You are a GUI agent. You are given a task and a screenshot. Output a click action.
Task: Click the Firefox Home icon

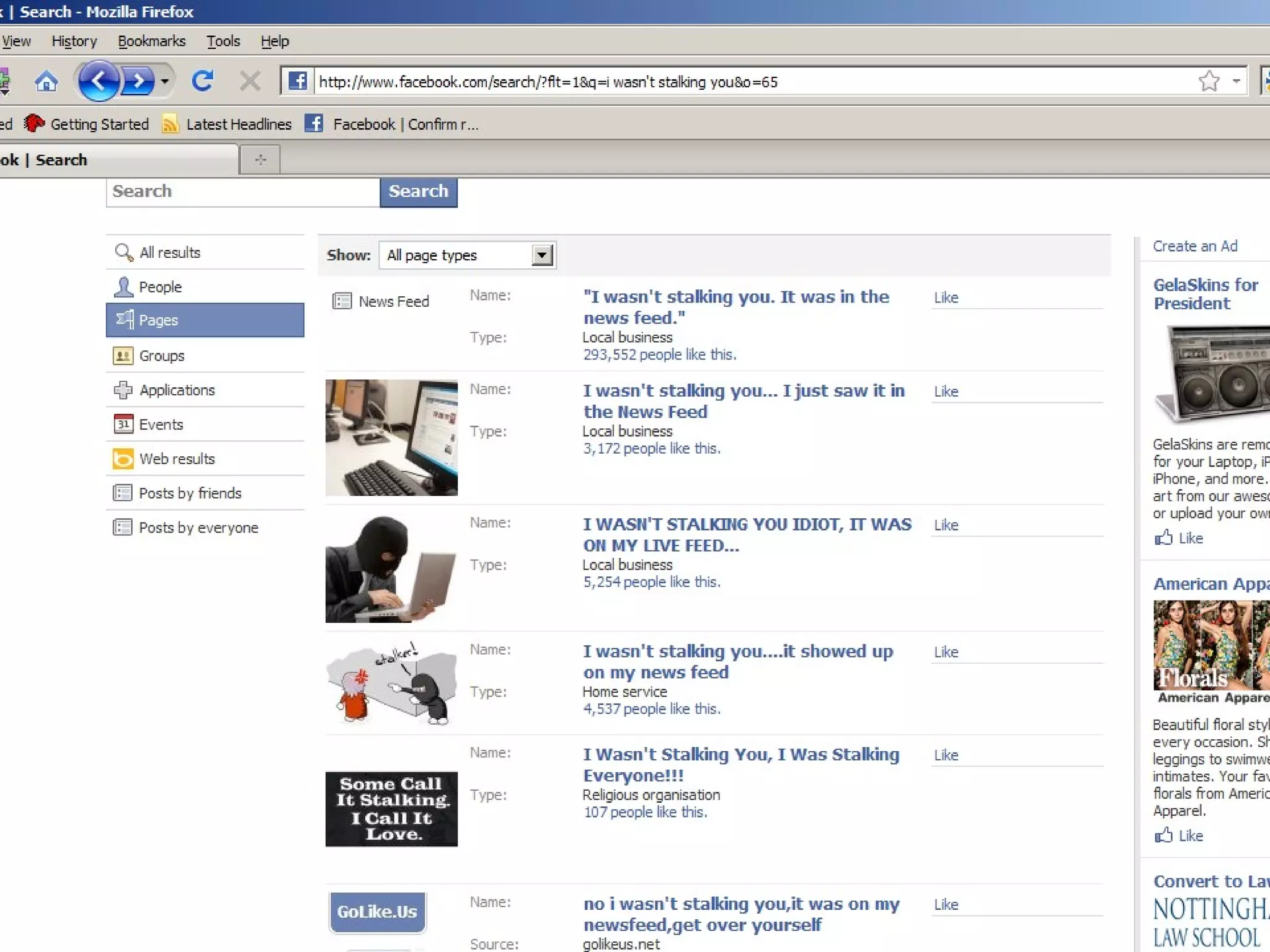[47, 81]
